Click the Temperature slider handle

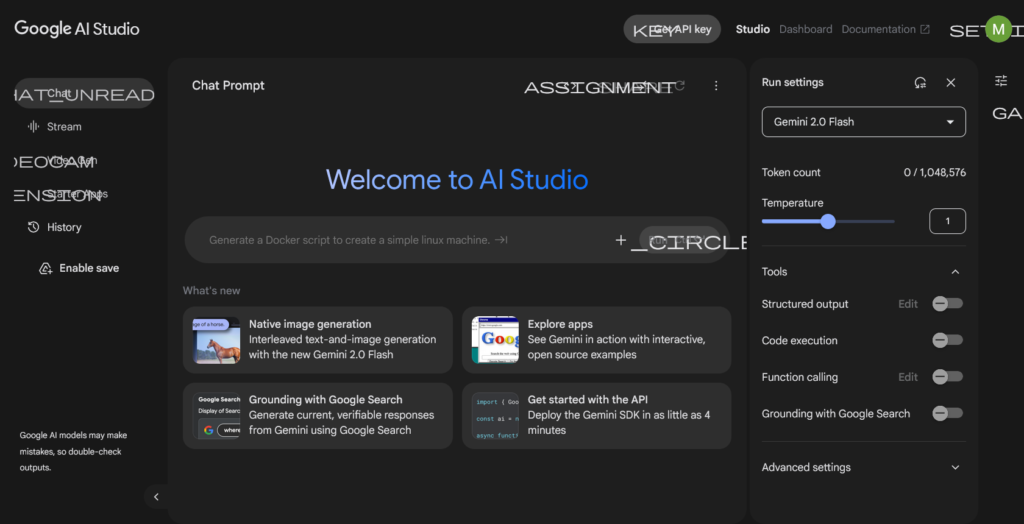828,221
